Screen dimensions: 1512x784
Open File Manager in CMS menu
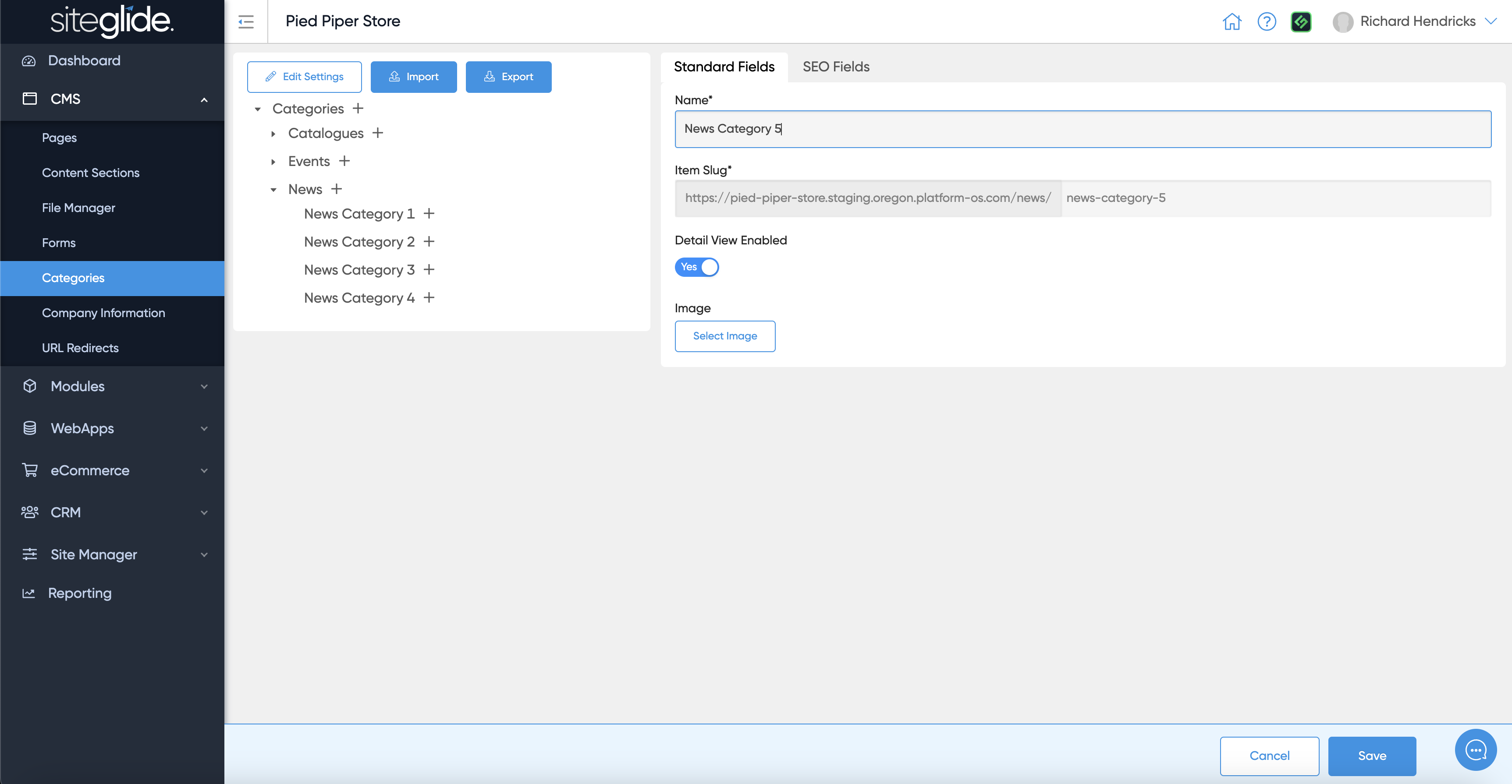click(x=78, y=208)
